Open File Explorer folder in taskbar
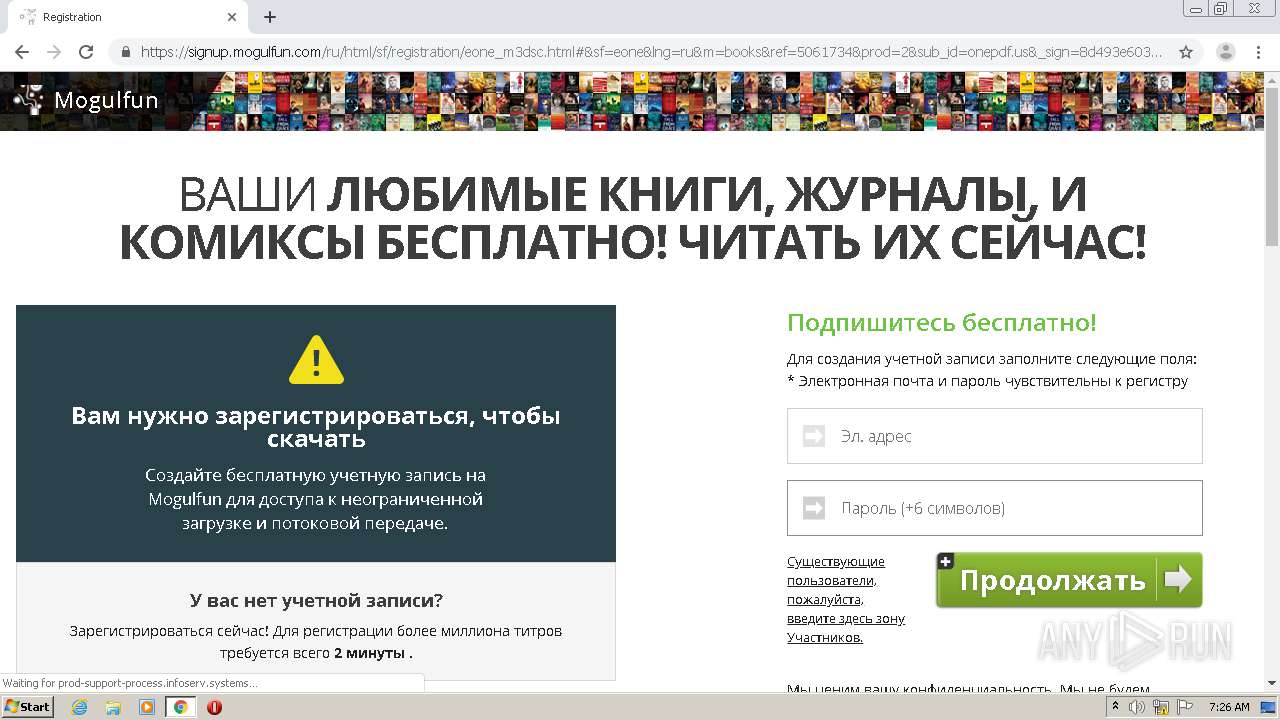This screenshot has height=720, width=1280. click(x=113, y=707)
